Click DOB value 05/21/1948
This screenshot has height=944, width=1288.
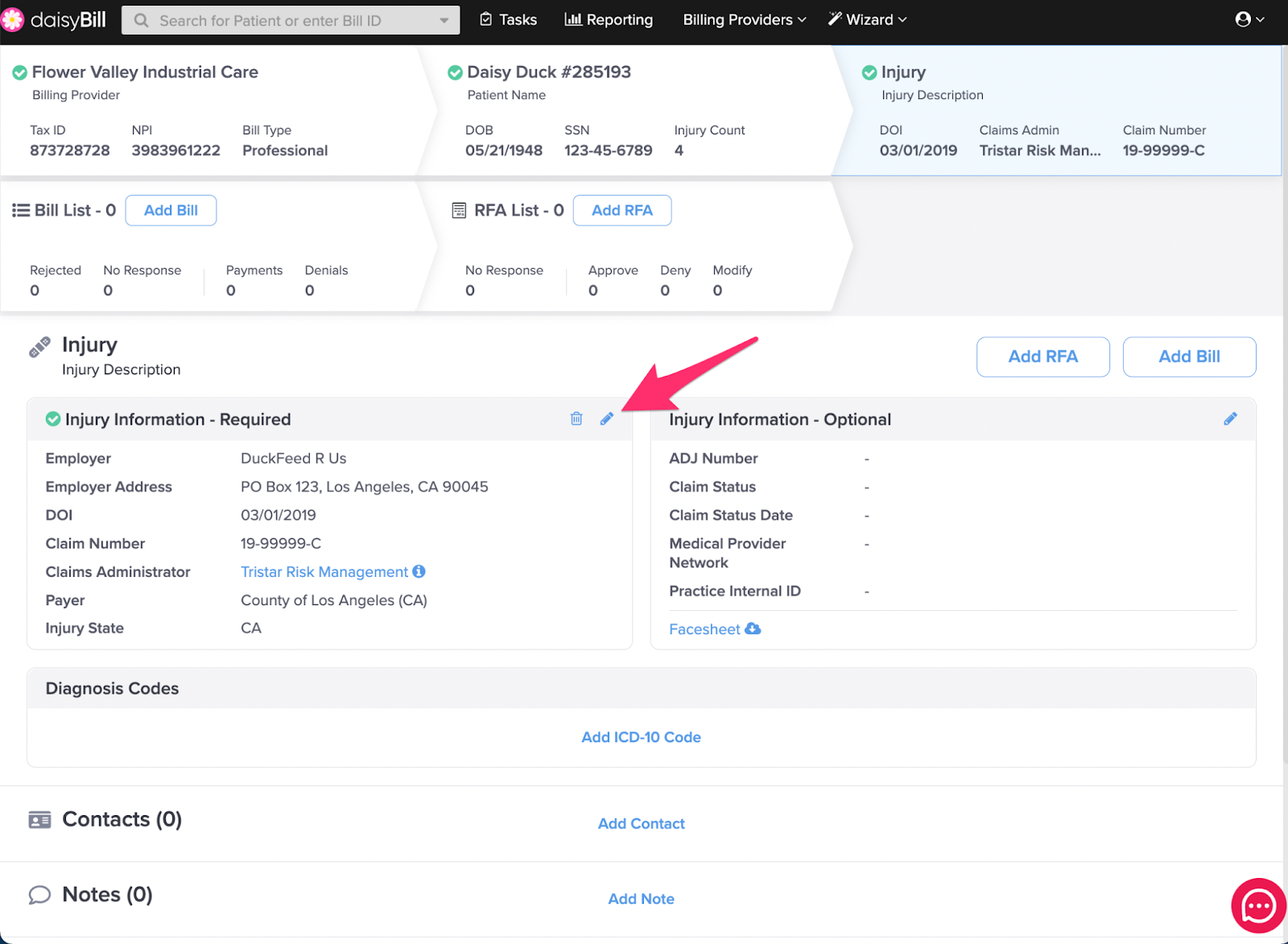coord(504,150)
